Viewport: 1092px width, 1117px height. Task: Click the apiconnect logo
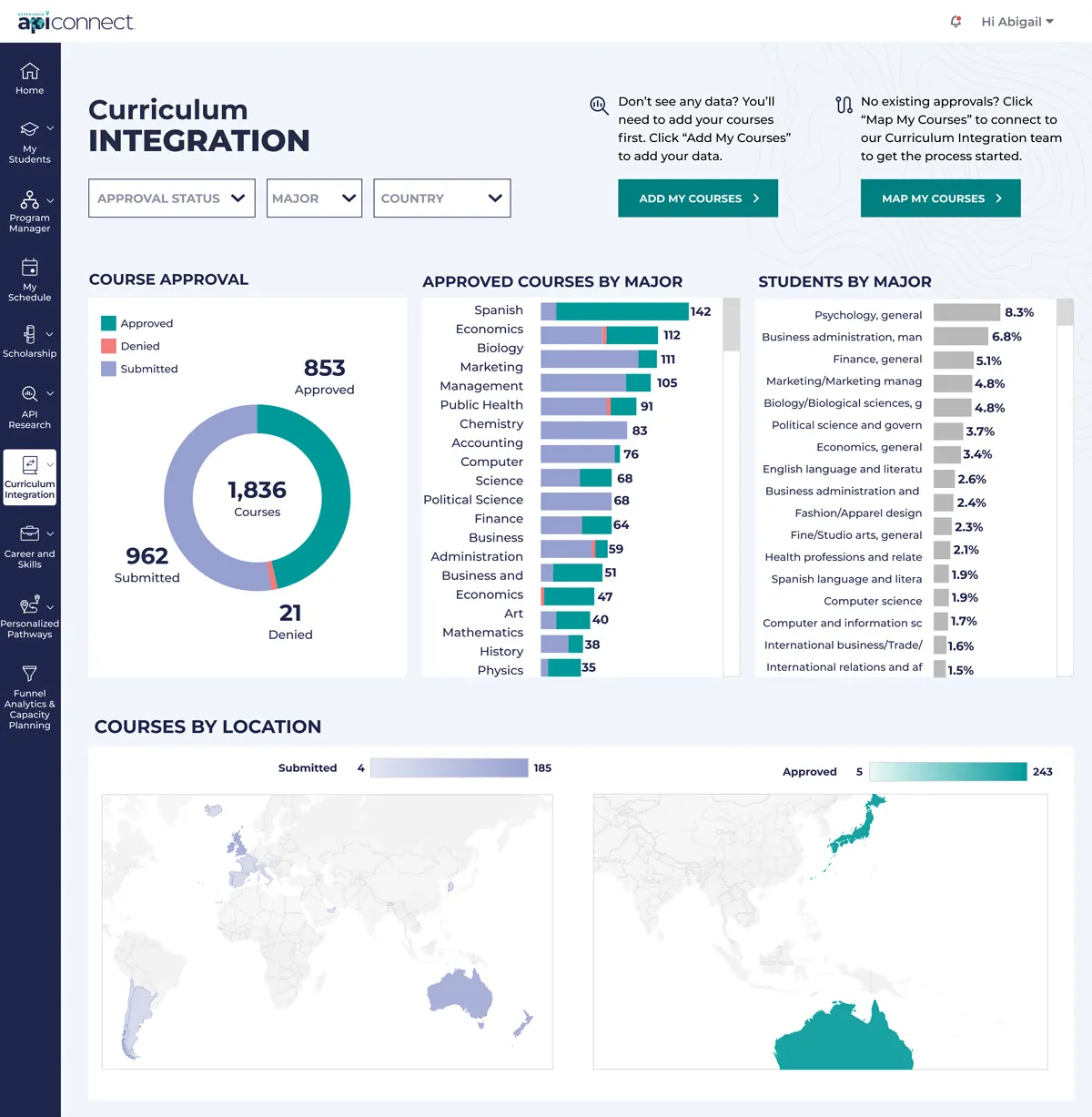coord(76,21)
